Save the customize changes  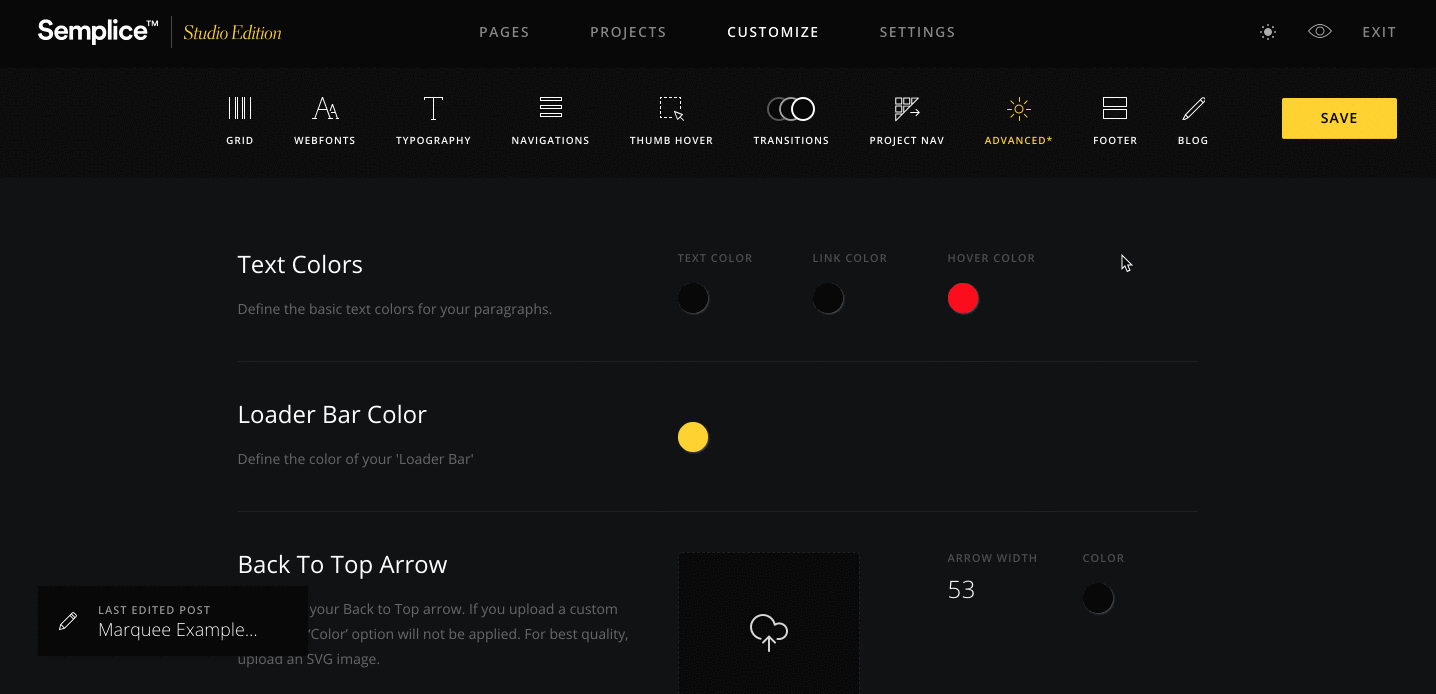tap(1339, 118)
